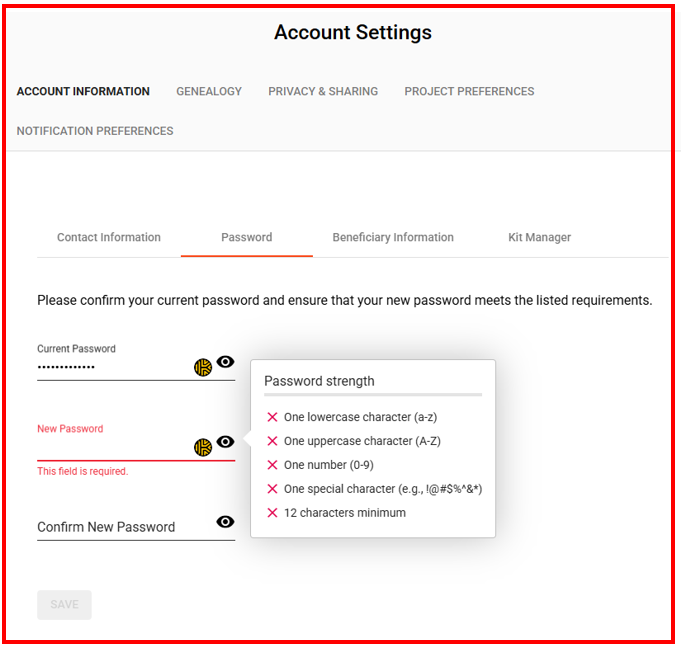The width and height of the screenshot is (681, 650).
Task: Toggle visibility of Confirm New Password
Action: pyautogui.click(x=225, y=521)
